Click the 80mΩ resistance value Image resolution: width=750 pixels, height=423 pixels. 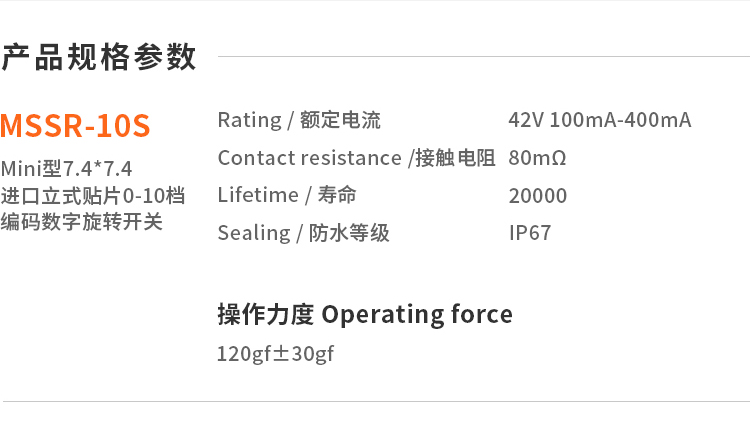pyautogui.click(x=537, y=158)
